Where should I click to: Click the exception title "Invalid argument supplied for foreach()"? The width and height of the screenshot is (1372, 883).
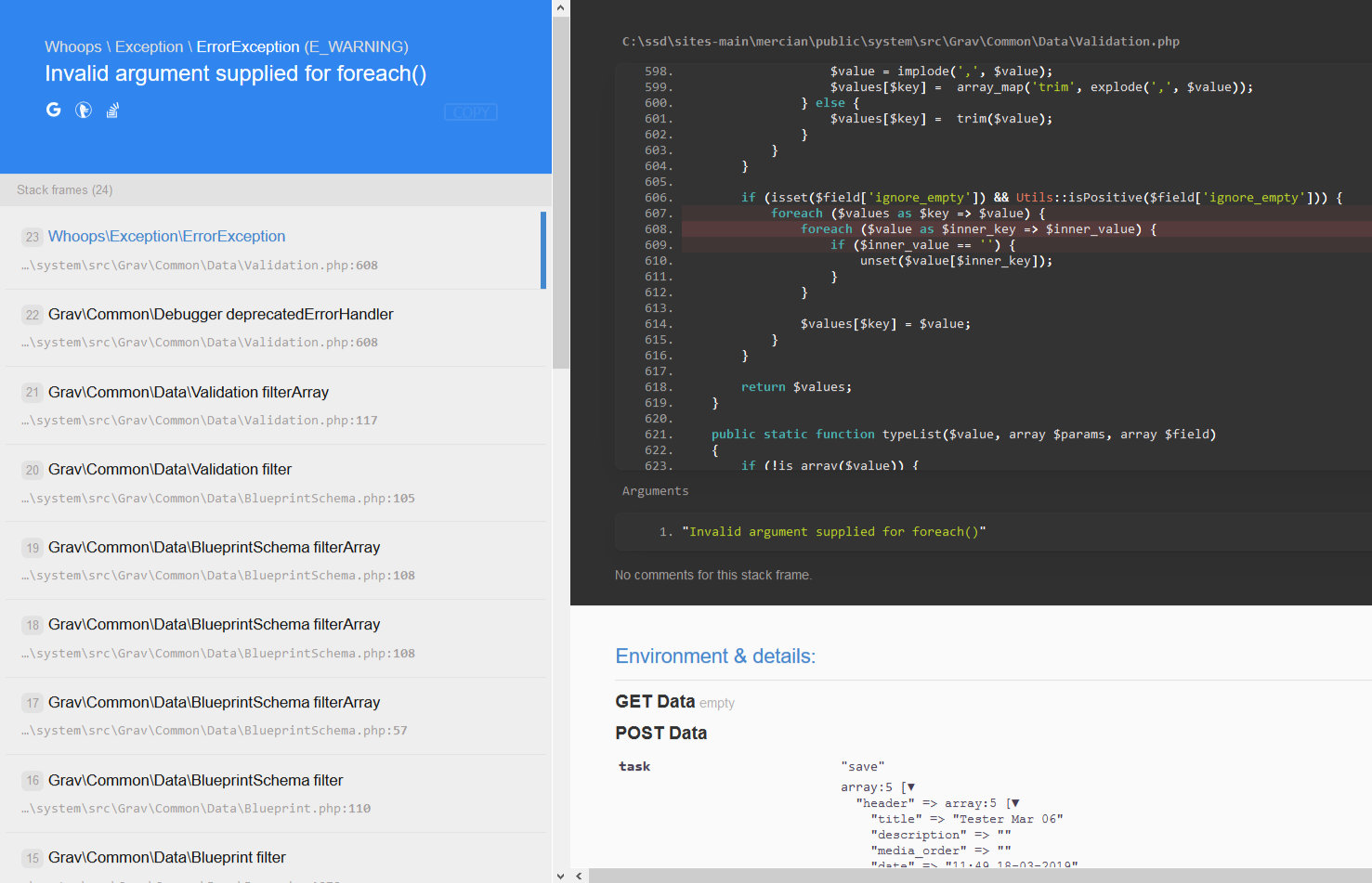point(235,73)
